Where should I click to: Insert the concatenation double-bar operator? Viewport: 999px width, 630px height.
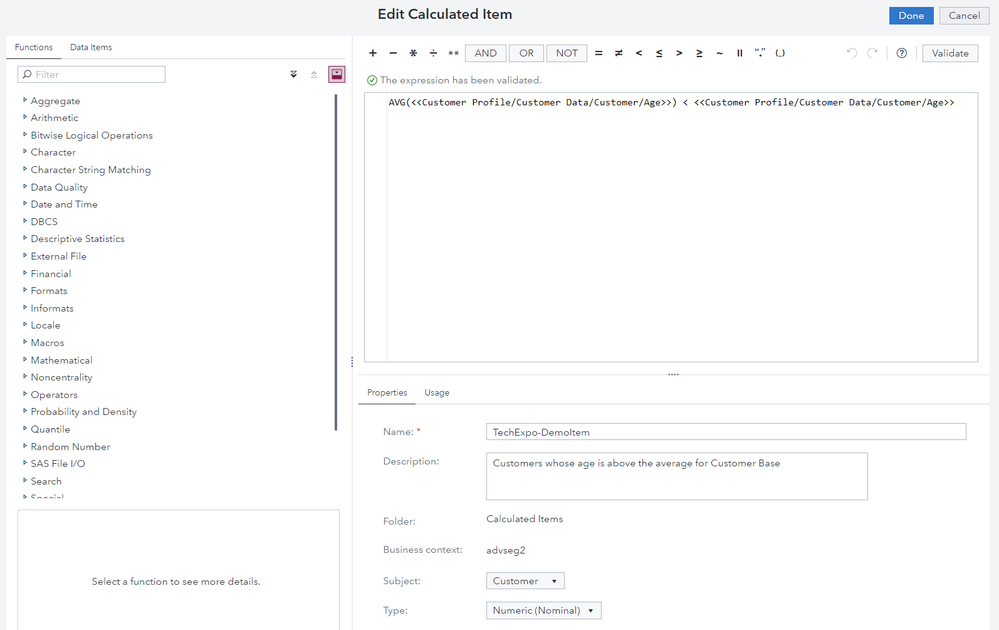coord(740,54)
